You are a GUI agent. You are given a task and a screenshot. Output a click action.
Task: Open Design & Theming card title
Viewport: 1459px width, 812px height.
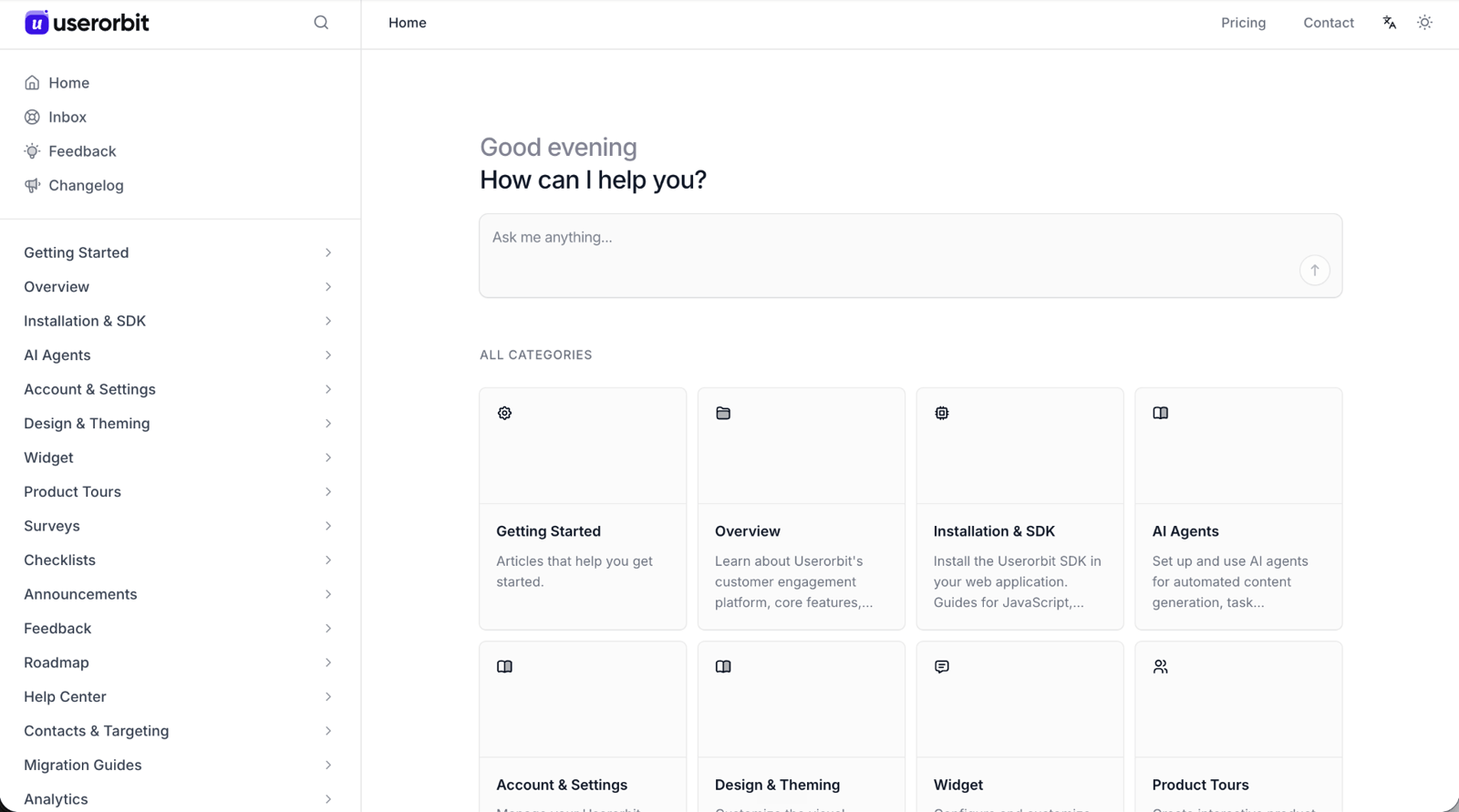(x=777, y=786)
